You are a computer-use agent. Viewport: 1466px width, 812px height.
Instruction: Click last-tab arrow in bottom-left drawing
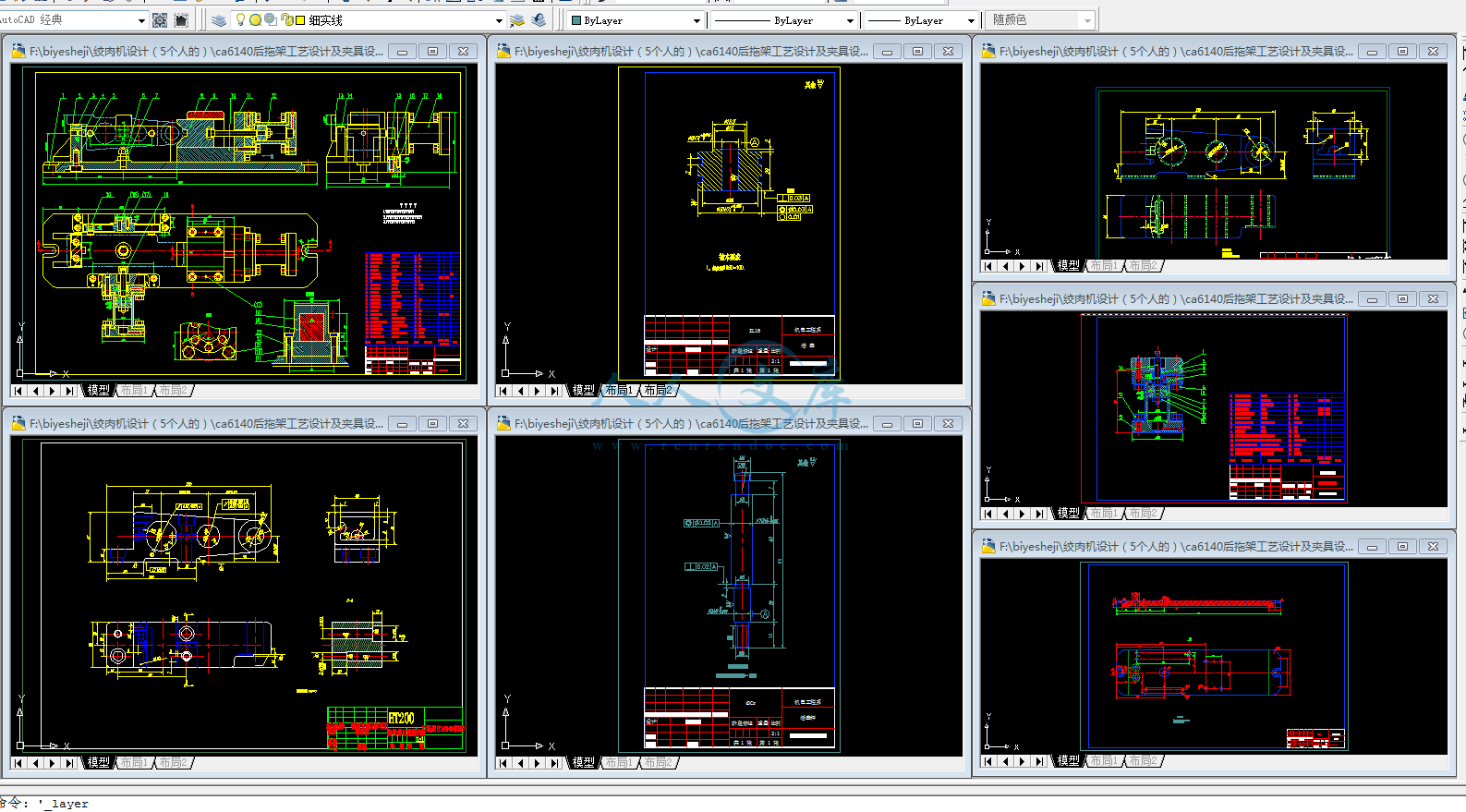(70, 763)
